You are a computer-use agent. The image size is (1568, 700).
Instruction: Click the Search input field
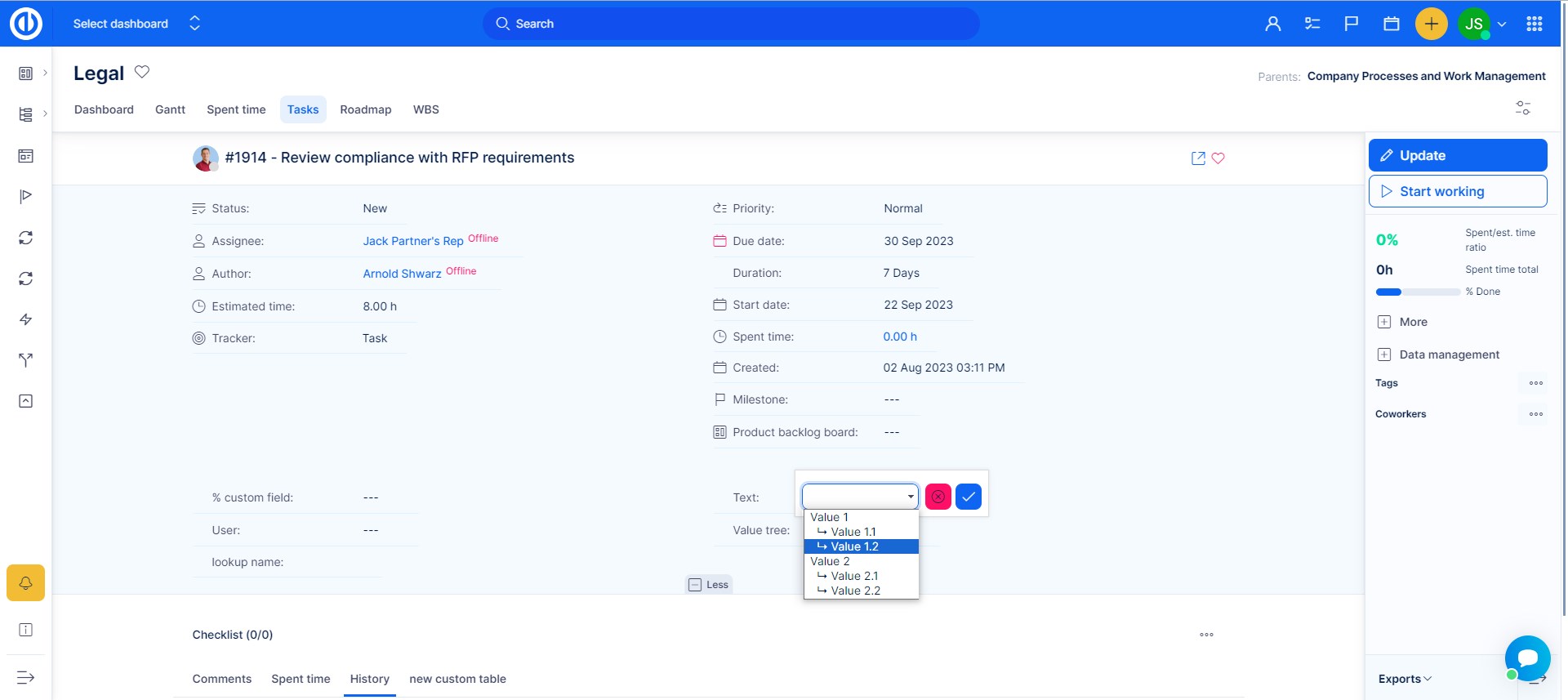[x=731, y=24]
